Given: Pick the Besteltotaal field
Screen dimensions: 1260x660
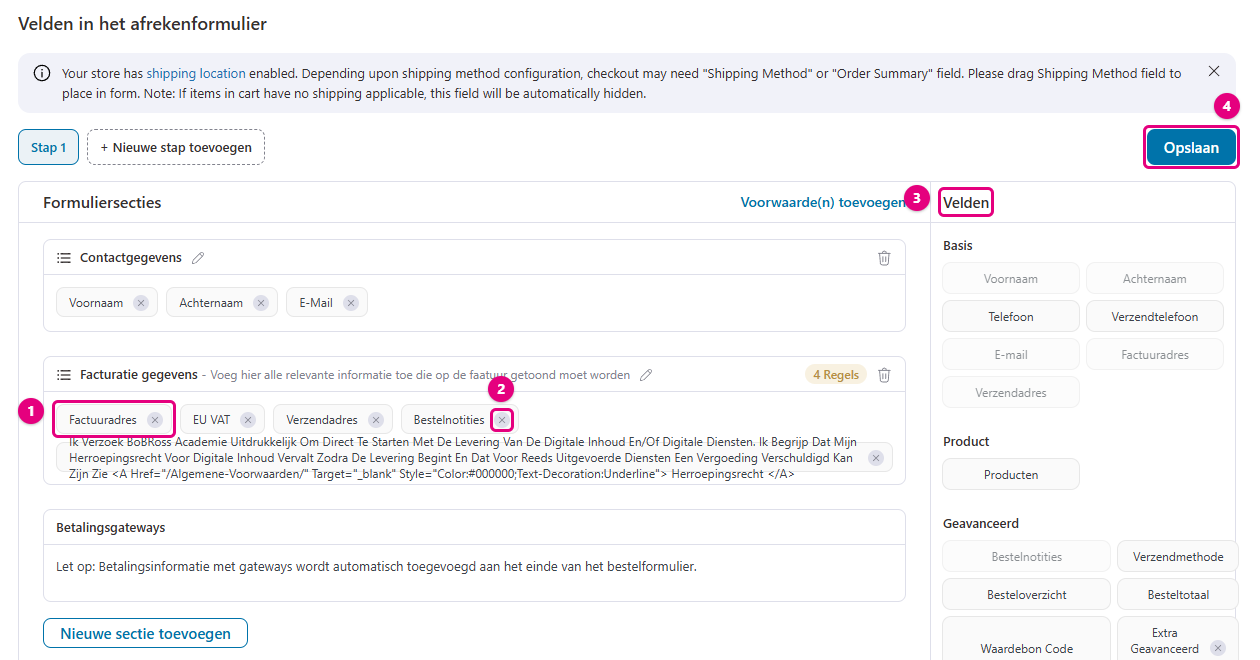Looking at the screenshot, I should tap(1178, 594).
